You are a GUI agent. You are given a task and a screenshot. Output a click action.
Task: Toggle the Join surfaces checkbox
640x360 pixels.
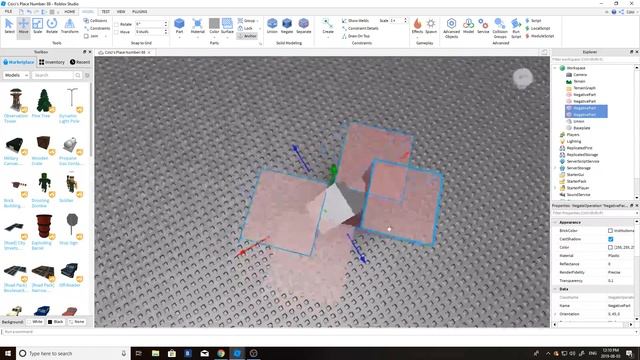click(91, 36)
